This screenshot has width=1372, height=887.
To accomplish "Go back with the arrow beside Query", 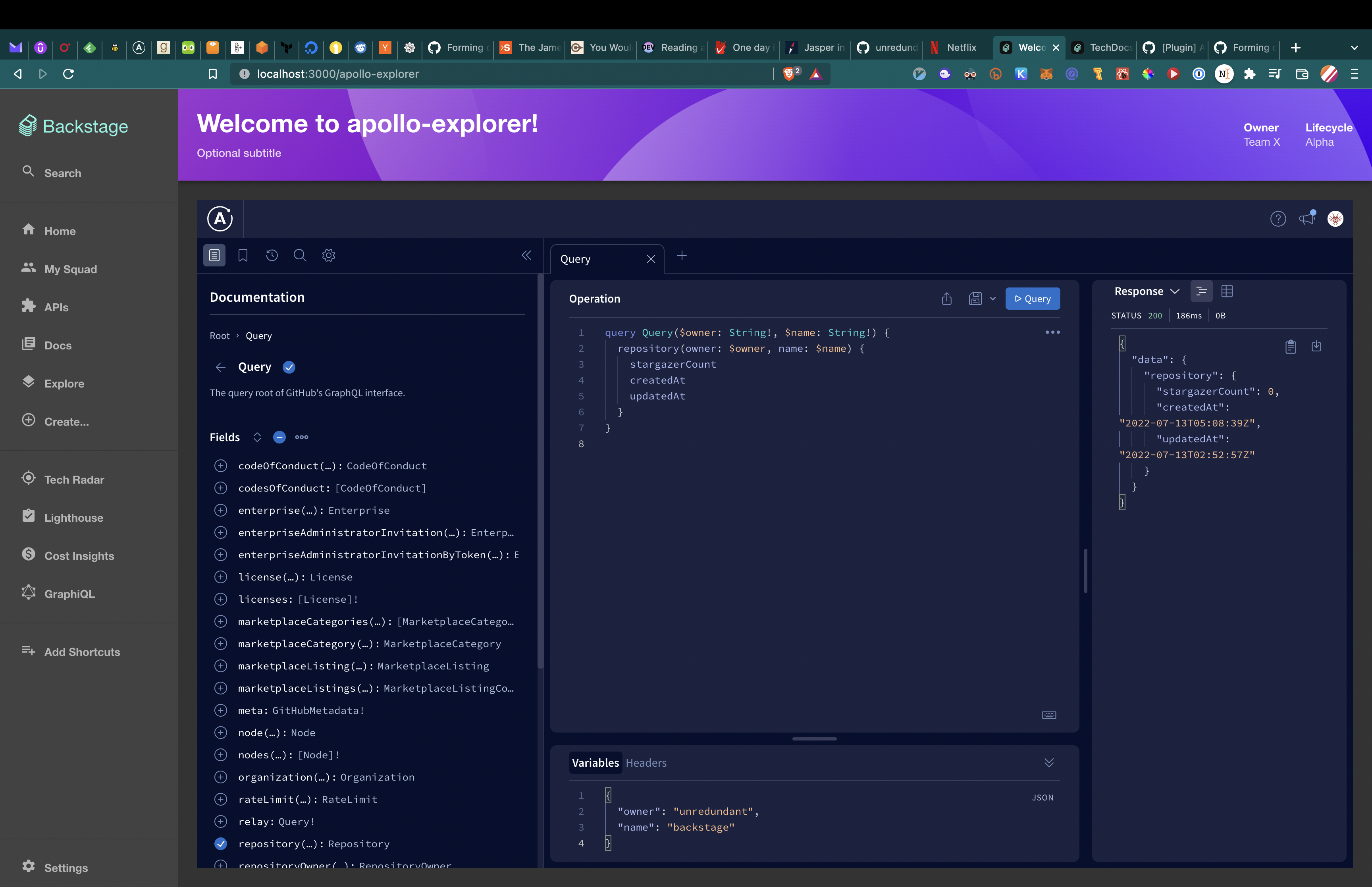I will coord(220,367).
